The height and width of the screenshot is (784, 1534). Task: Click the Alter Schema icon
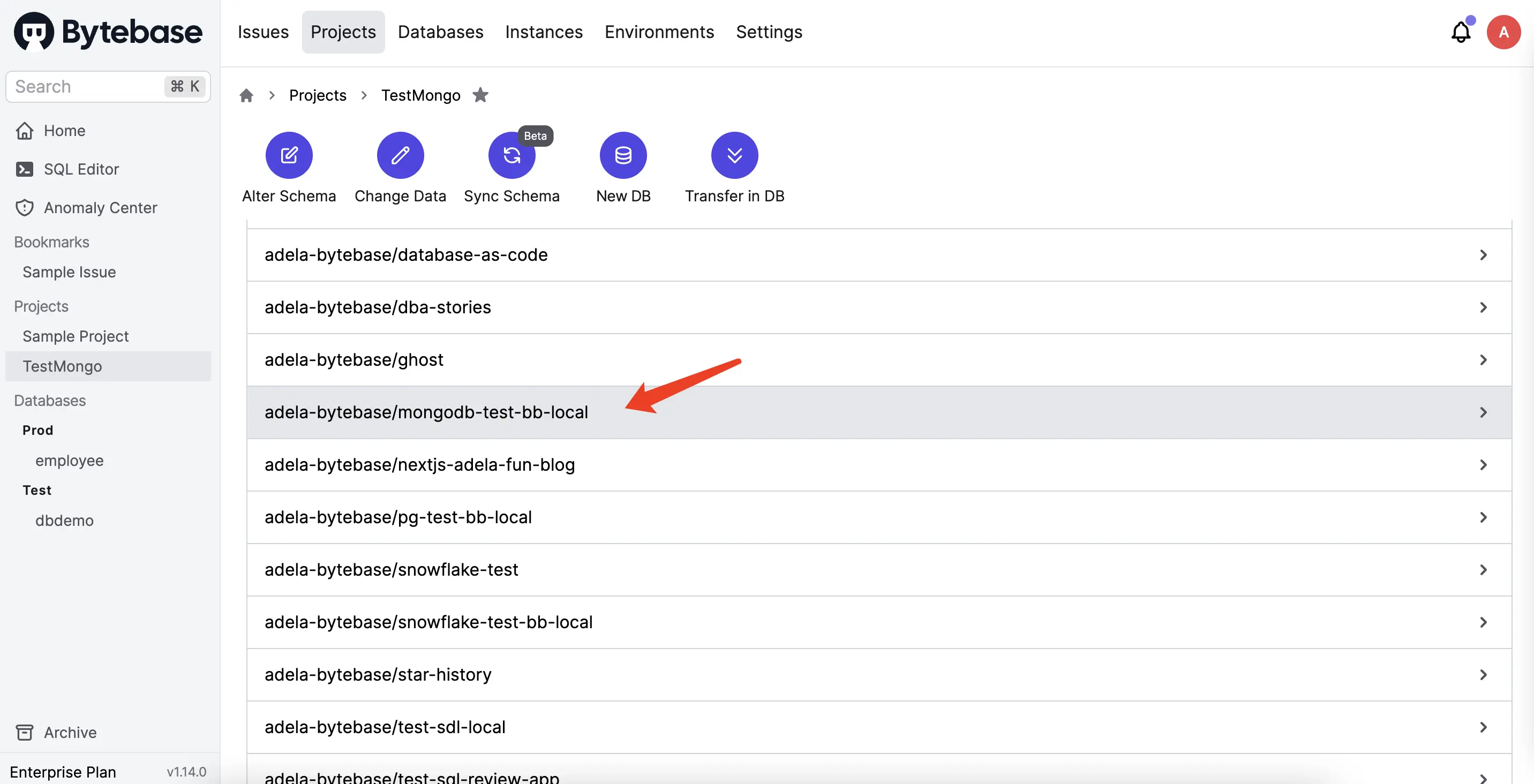click(289, 155)
